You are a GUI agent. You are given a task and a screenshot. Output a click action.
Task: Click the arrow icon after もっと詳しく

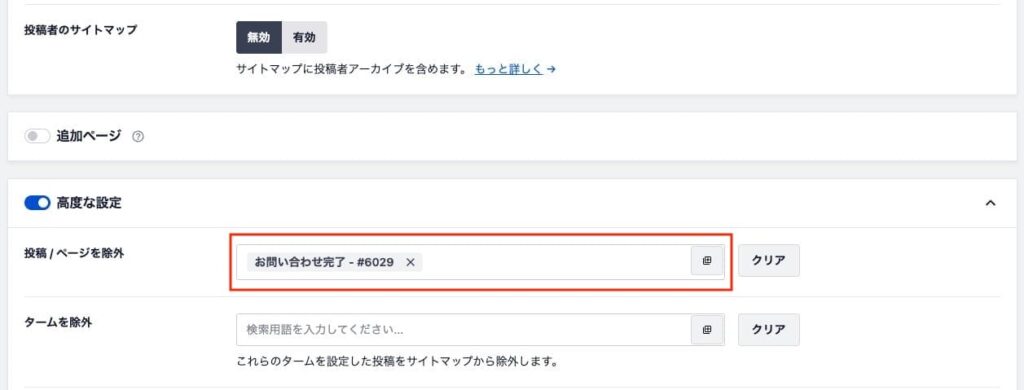[x=551, y=69]
